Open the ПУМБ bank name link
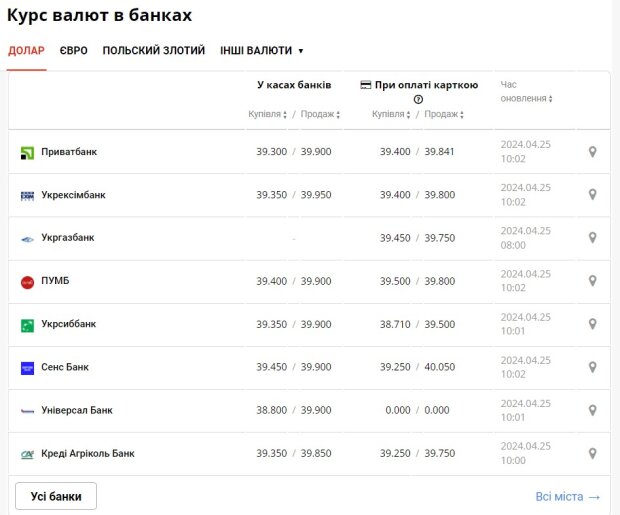This screenshot has width=620, height=515. pos(55,280)
